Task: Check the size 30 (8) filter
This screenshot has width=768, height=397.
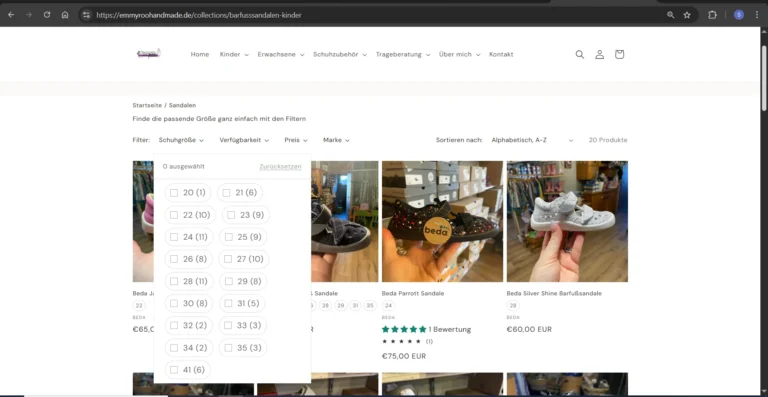Action: 174,304
